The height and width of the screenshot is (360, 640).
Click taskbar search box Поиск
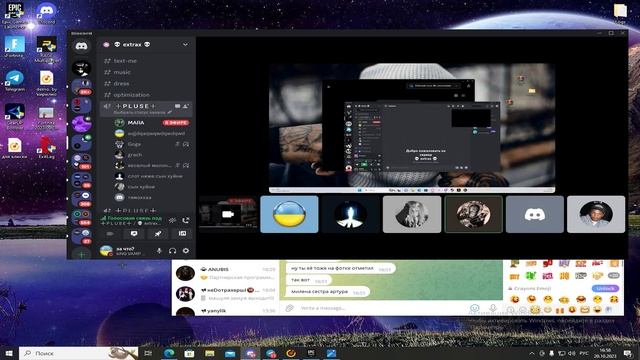79,353
